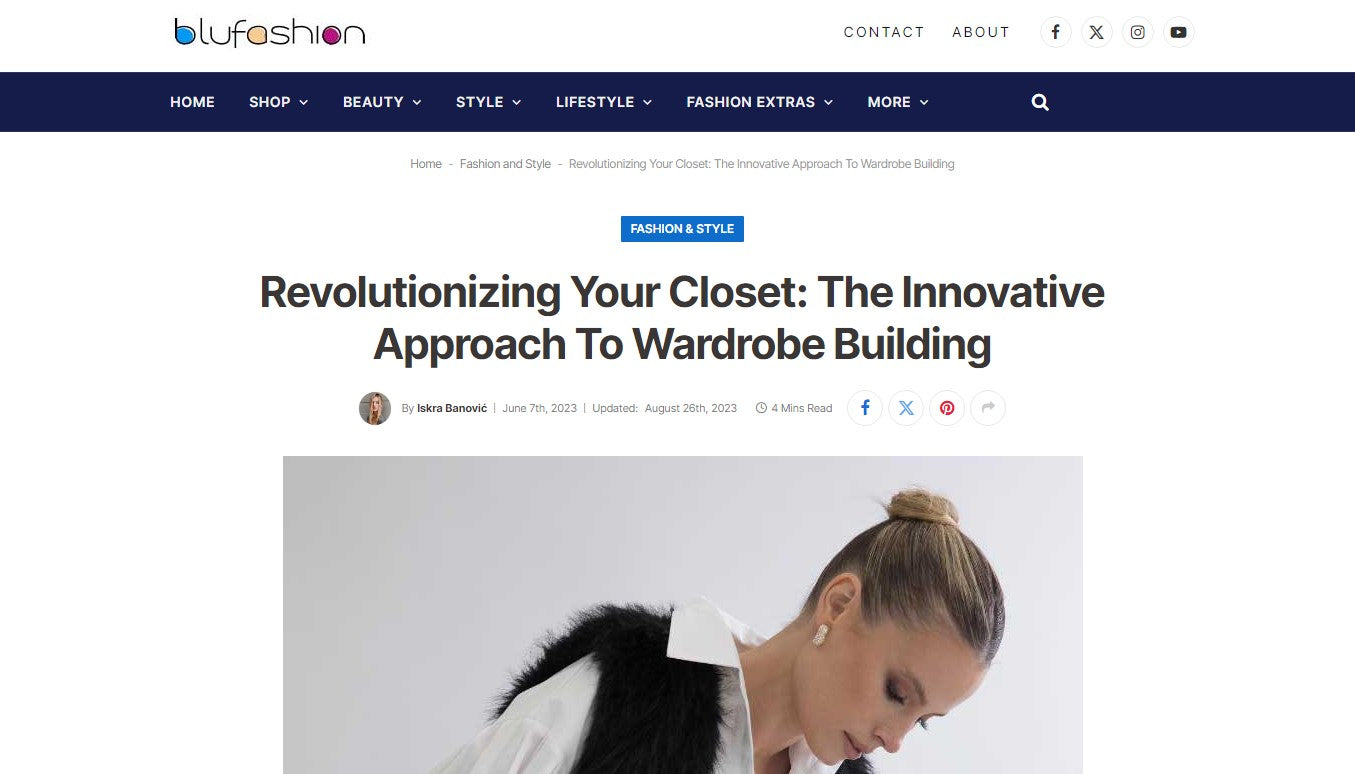Open the Facebook page icon in header
This screenshot has width=1355, height=774.
click(x=1055, y=32)
